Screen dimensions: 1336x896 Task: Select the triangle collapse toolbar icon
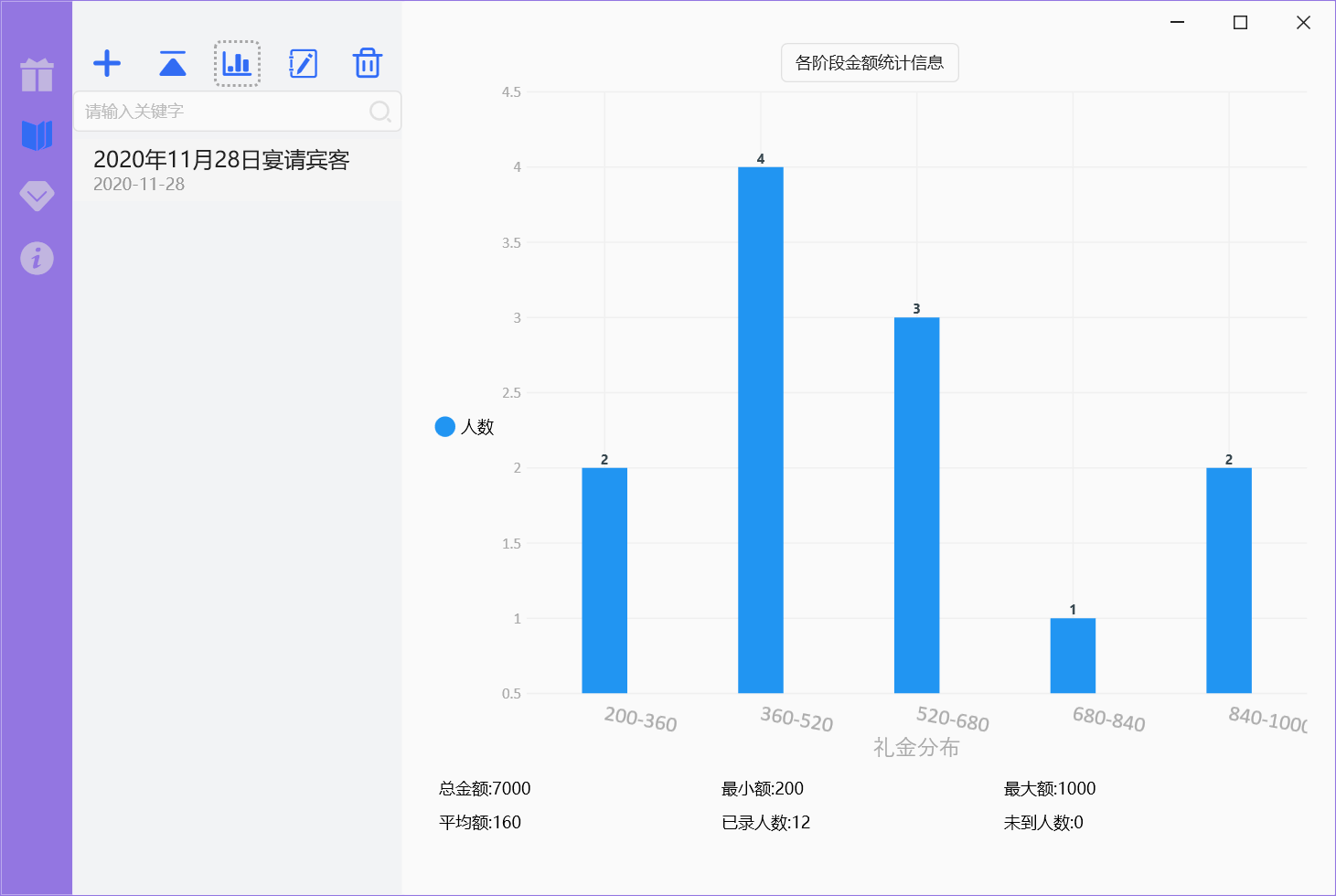(172, 63)
